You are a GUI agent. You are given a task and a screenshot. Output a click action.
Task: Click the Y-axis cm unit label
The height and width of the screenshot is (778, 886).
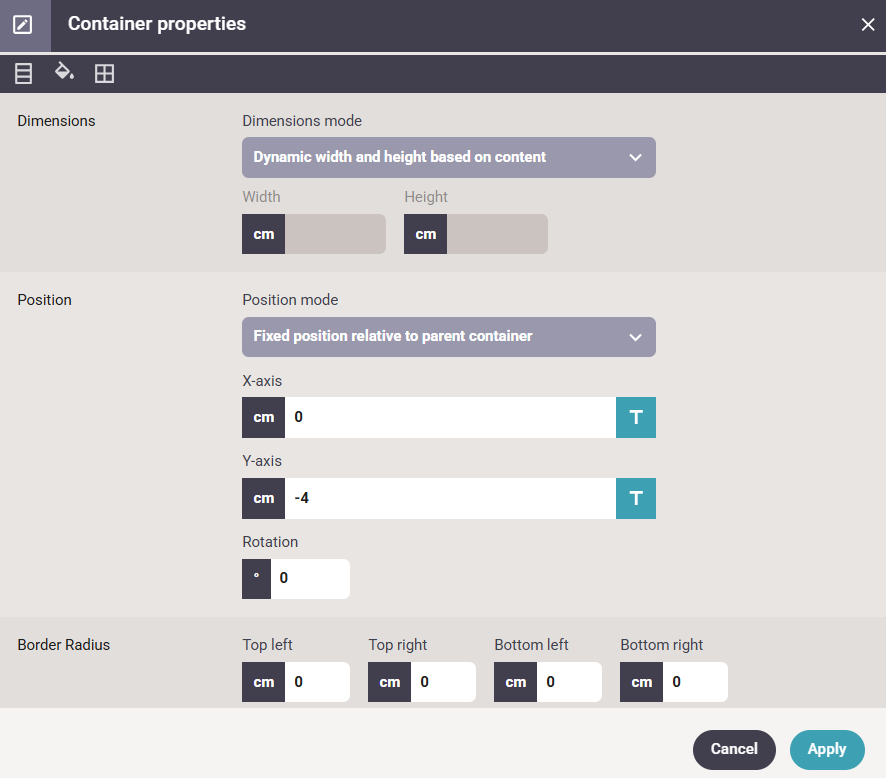(263, 498)
